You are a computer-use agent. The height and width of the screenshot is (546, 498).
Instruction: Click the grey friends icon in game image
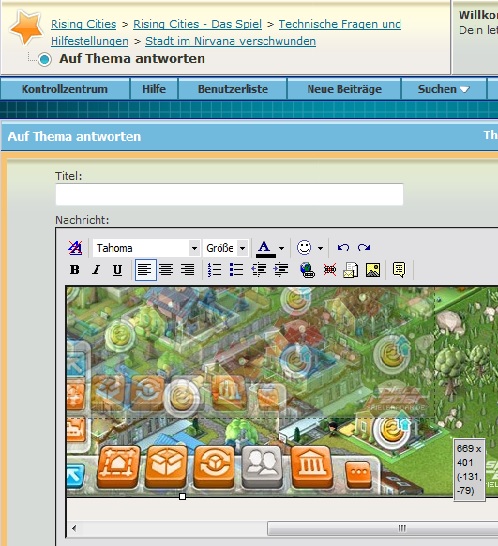pyautogui.click(x=262, y=467)
